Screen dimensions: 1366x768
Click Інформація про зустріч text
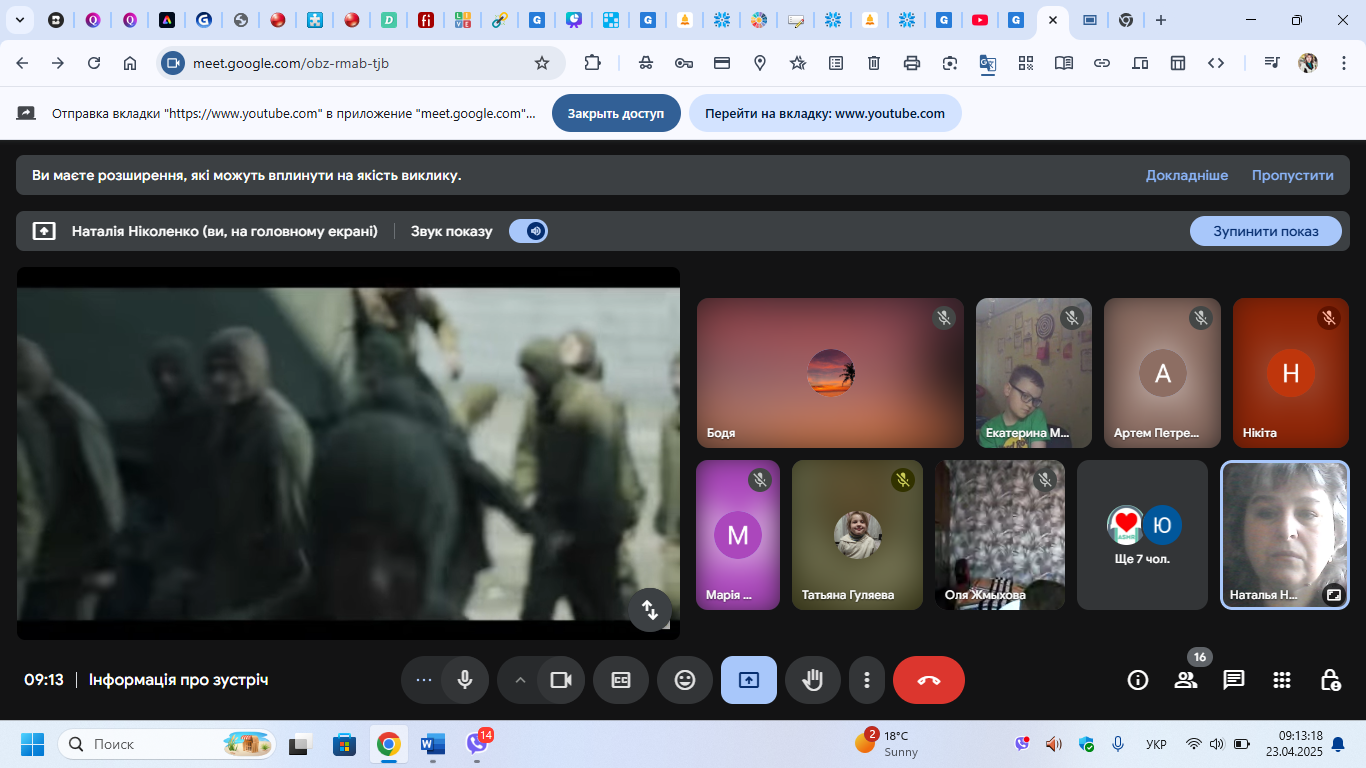[x=178, y=680]
